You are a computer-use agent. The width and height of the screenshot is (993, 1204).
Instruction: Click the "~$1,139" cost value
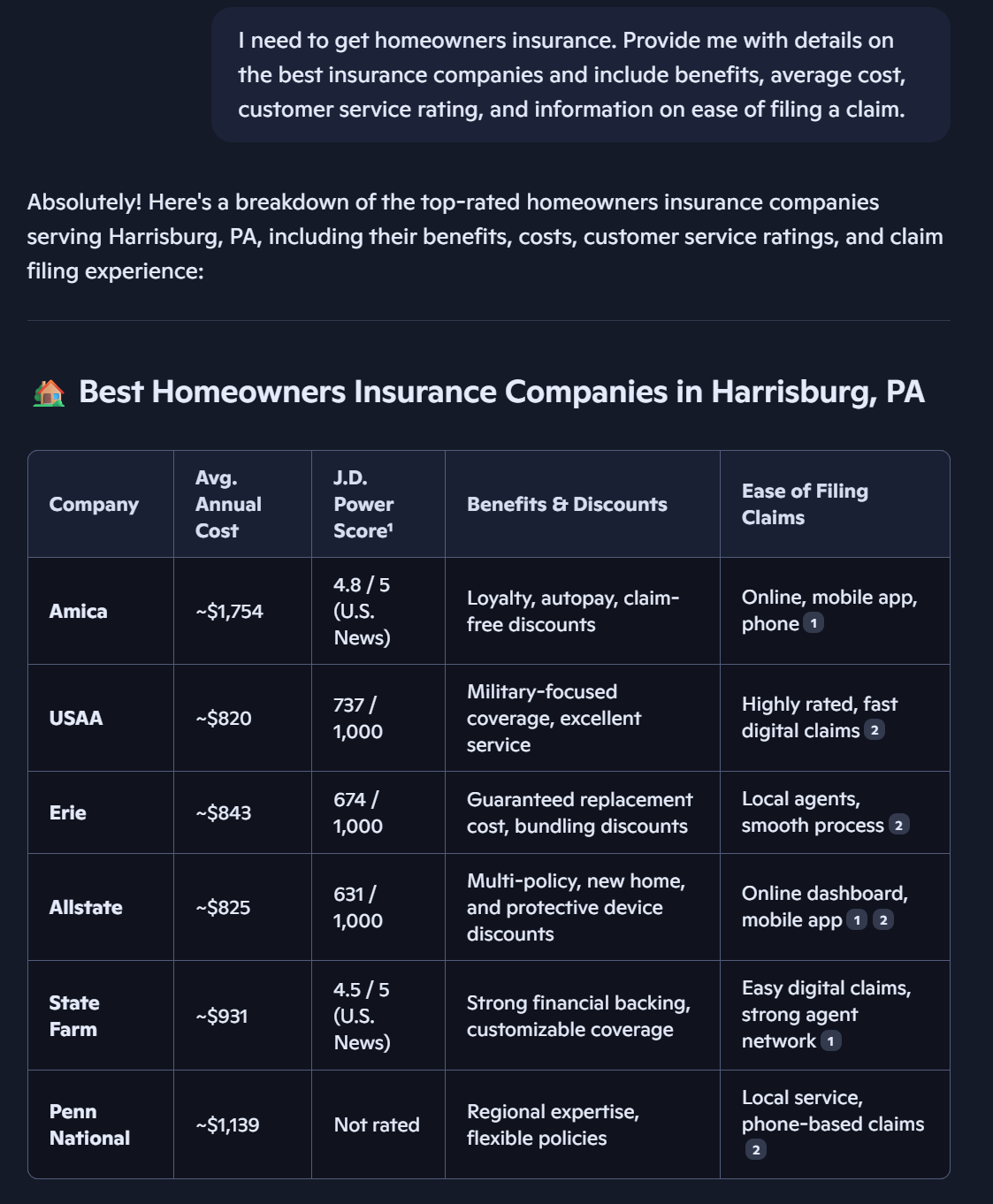pyautogui.click(x=227, y=1124)
